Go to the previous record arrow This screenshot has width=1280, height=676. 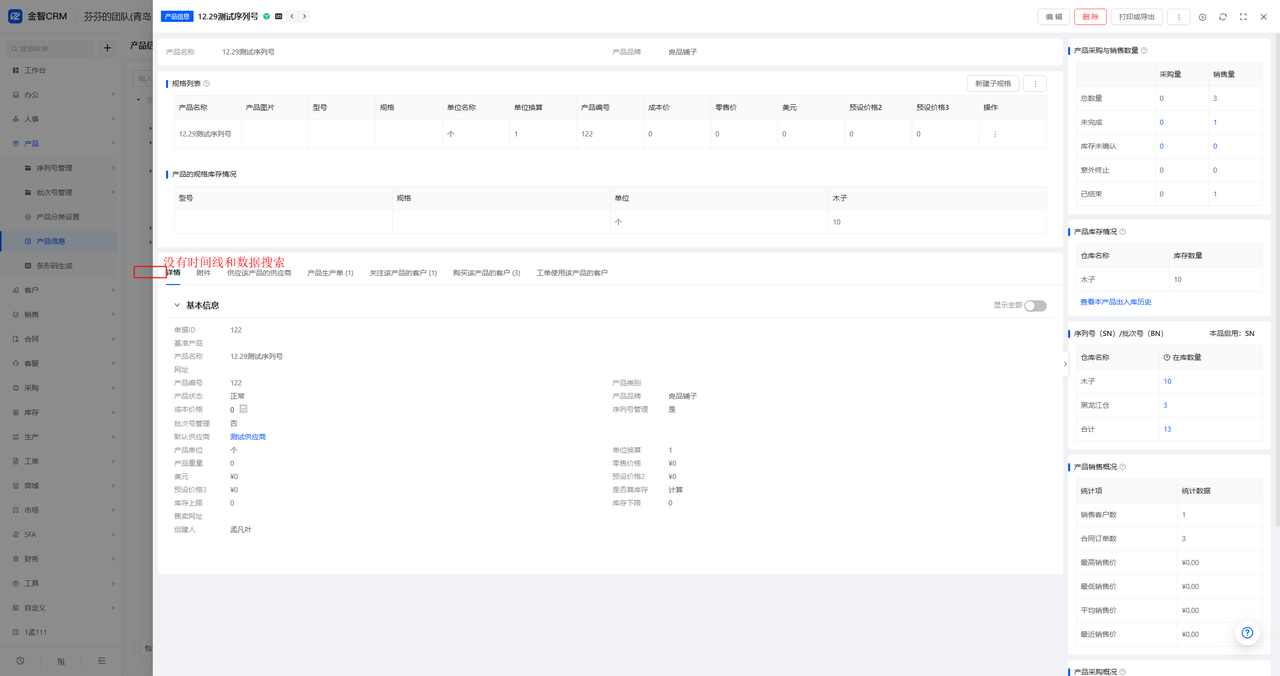292,17
